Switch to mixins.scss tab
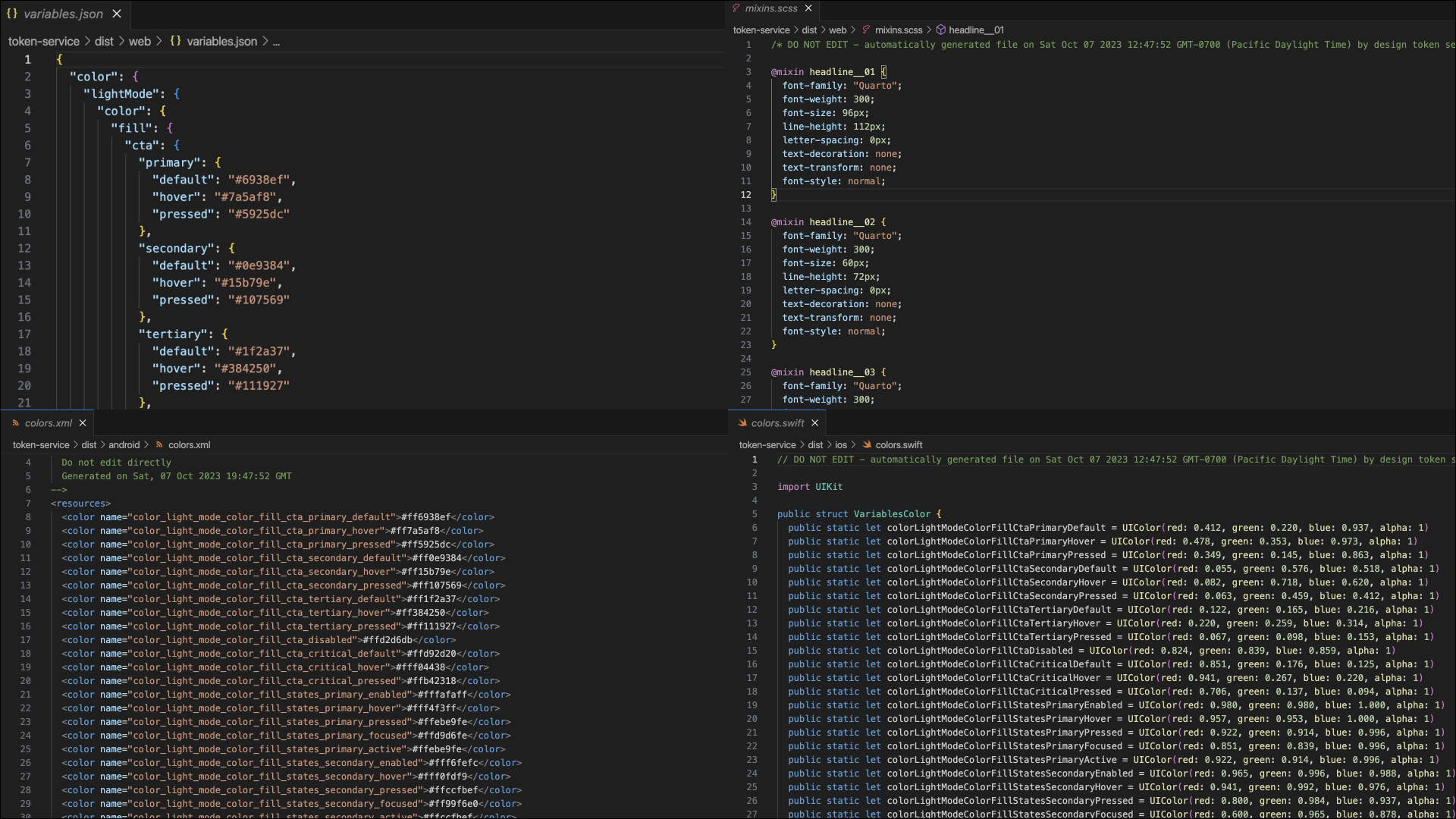1456x819 pixels. [x=770, y=8]
